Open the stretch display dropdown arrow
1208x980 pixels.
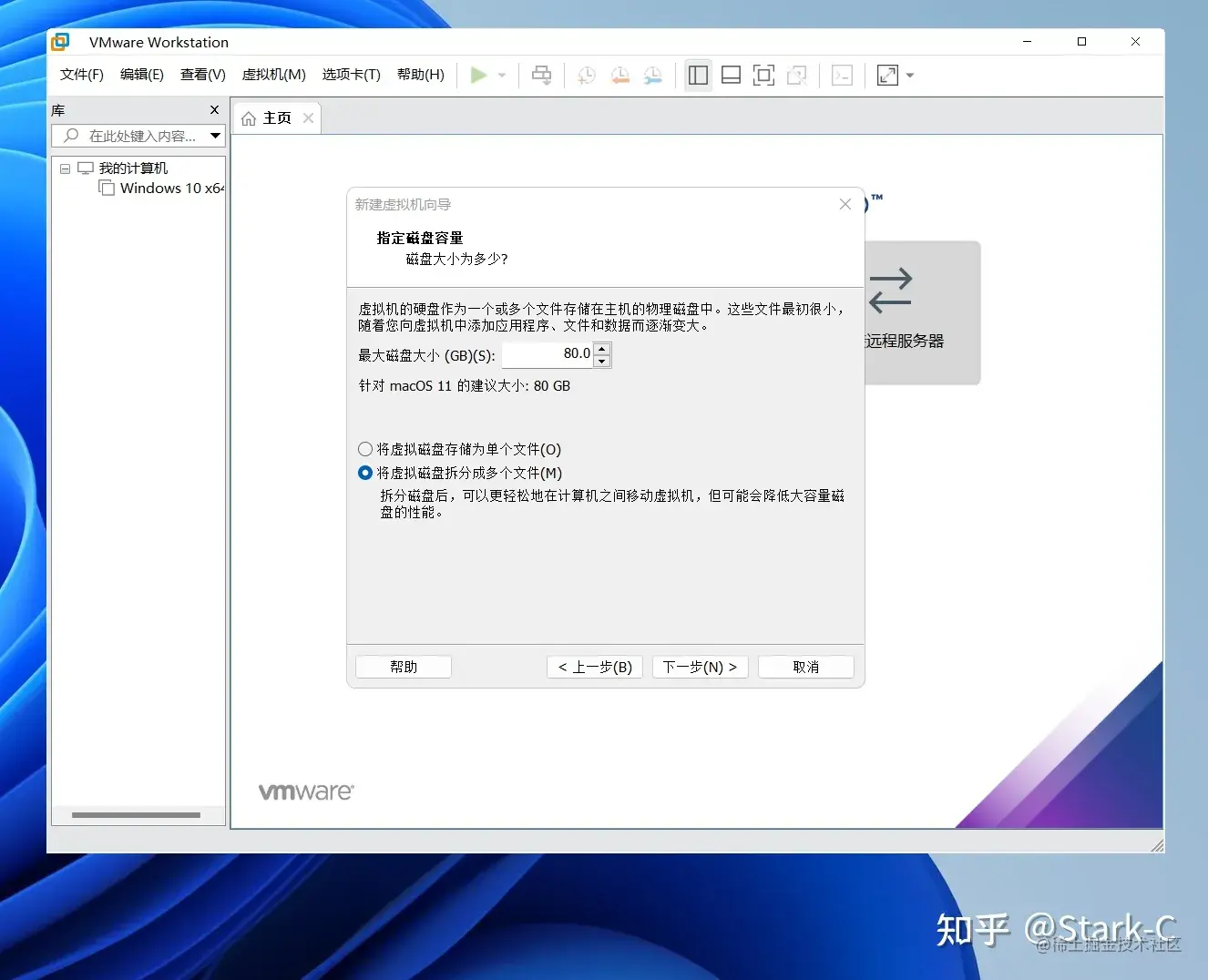(910, 76)
